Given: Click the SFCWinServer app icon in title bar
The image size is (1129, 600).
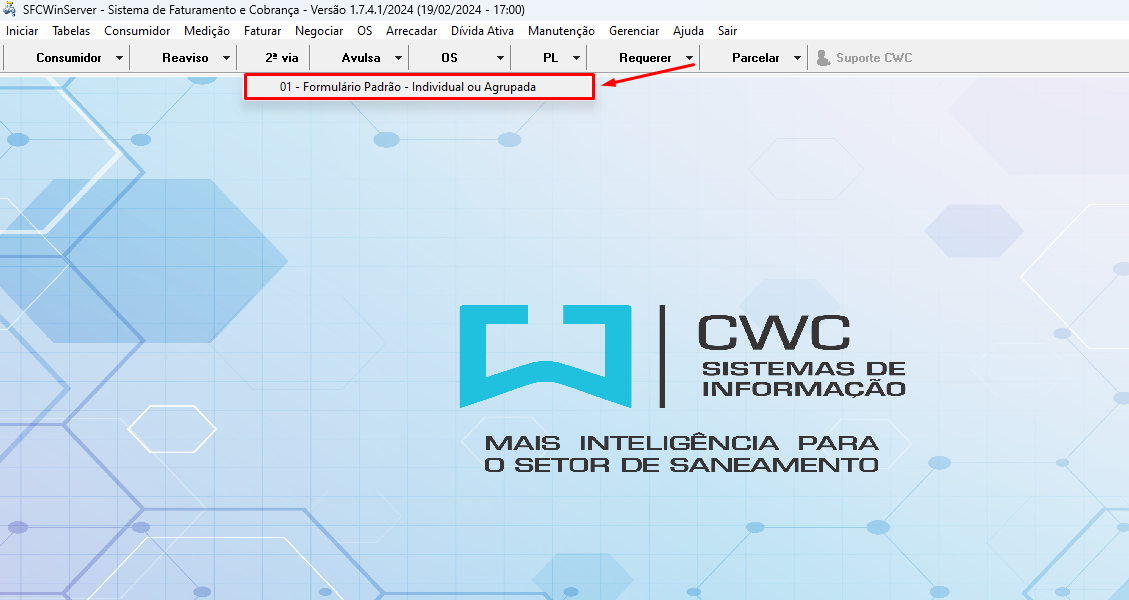Looking at the screenshot, I should click(x=11, y=9).
